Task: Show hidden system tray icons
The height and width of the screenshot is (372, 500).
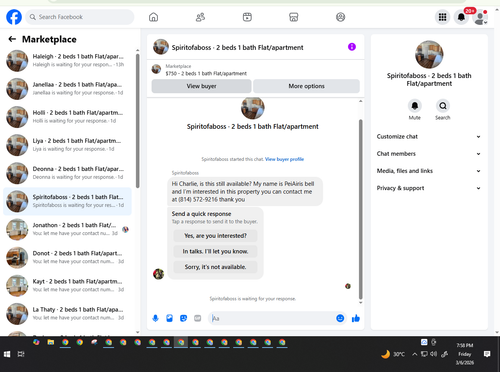Action: (x=414, y=354)
